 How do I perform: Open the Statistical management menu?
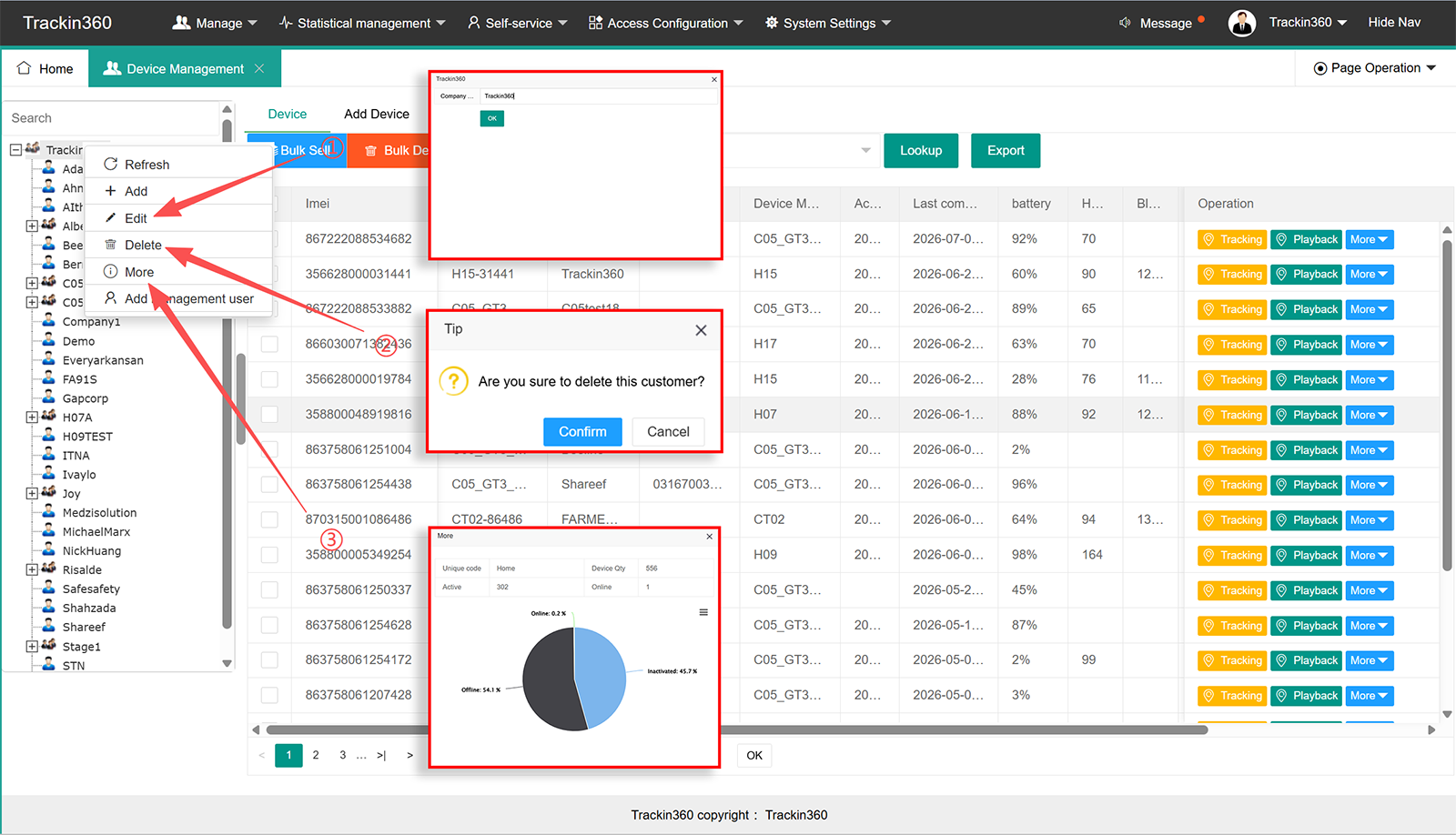point(362,23)
